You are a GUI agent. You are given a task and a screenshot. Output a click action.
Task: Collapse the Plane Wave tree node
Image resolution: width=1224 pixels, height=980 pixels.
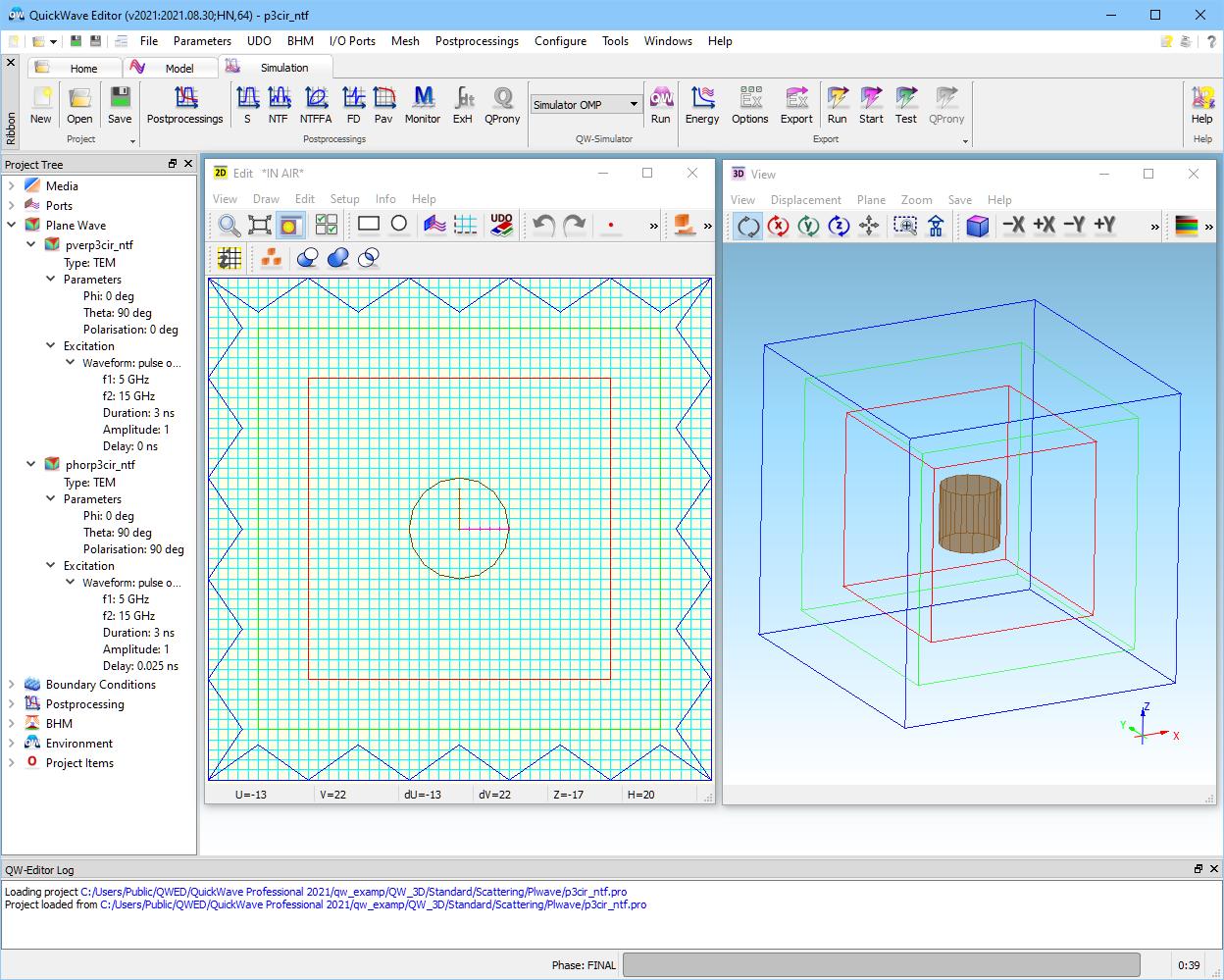pos(12,225)
